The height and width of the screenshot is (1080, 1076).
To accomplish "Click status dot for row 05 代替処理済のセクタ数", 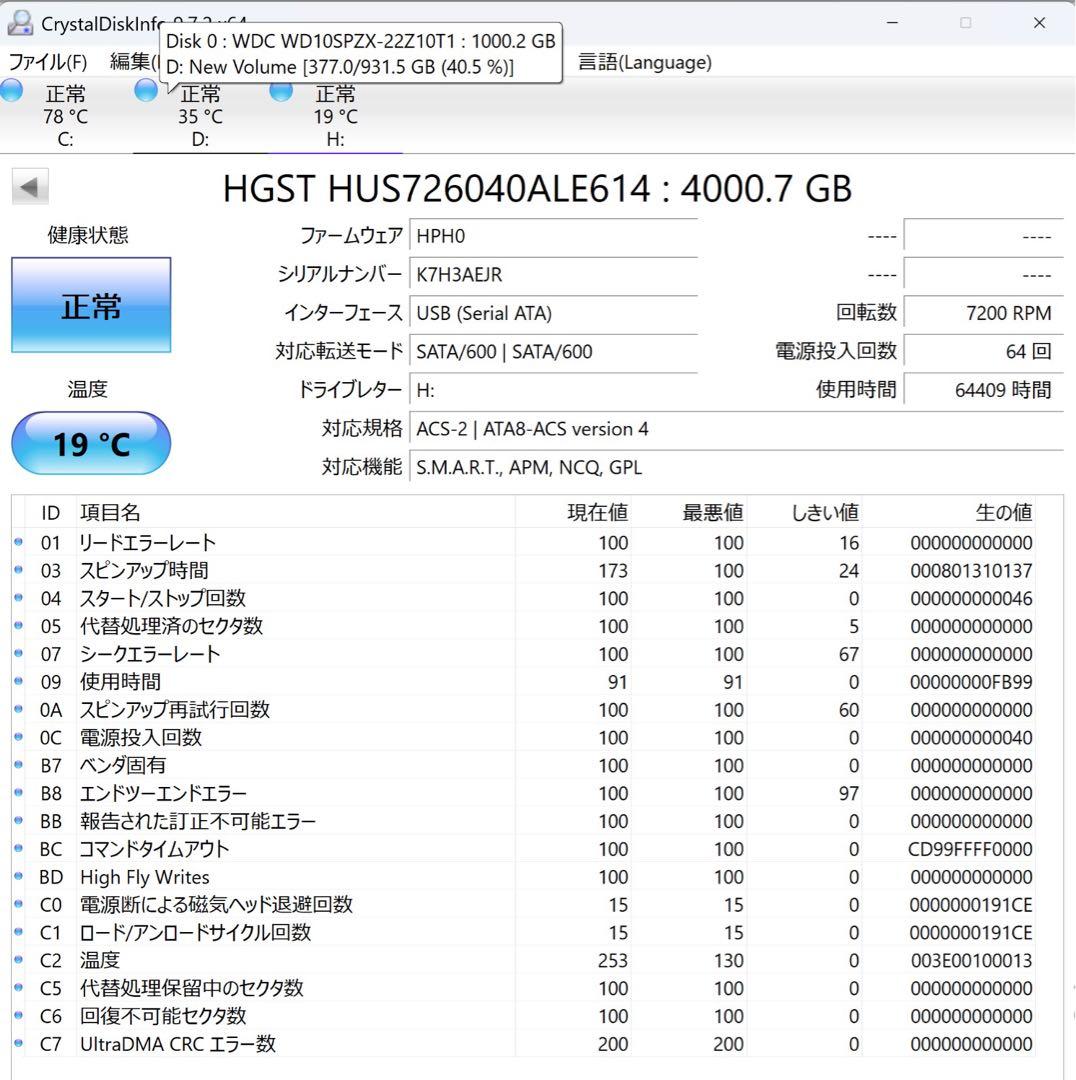I will coord(19,625).
